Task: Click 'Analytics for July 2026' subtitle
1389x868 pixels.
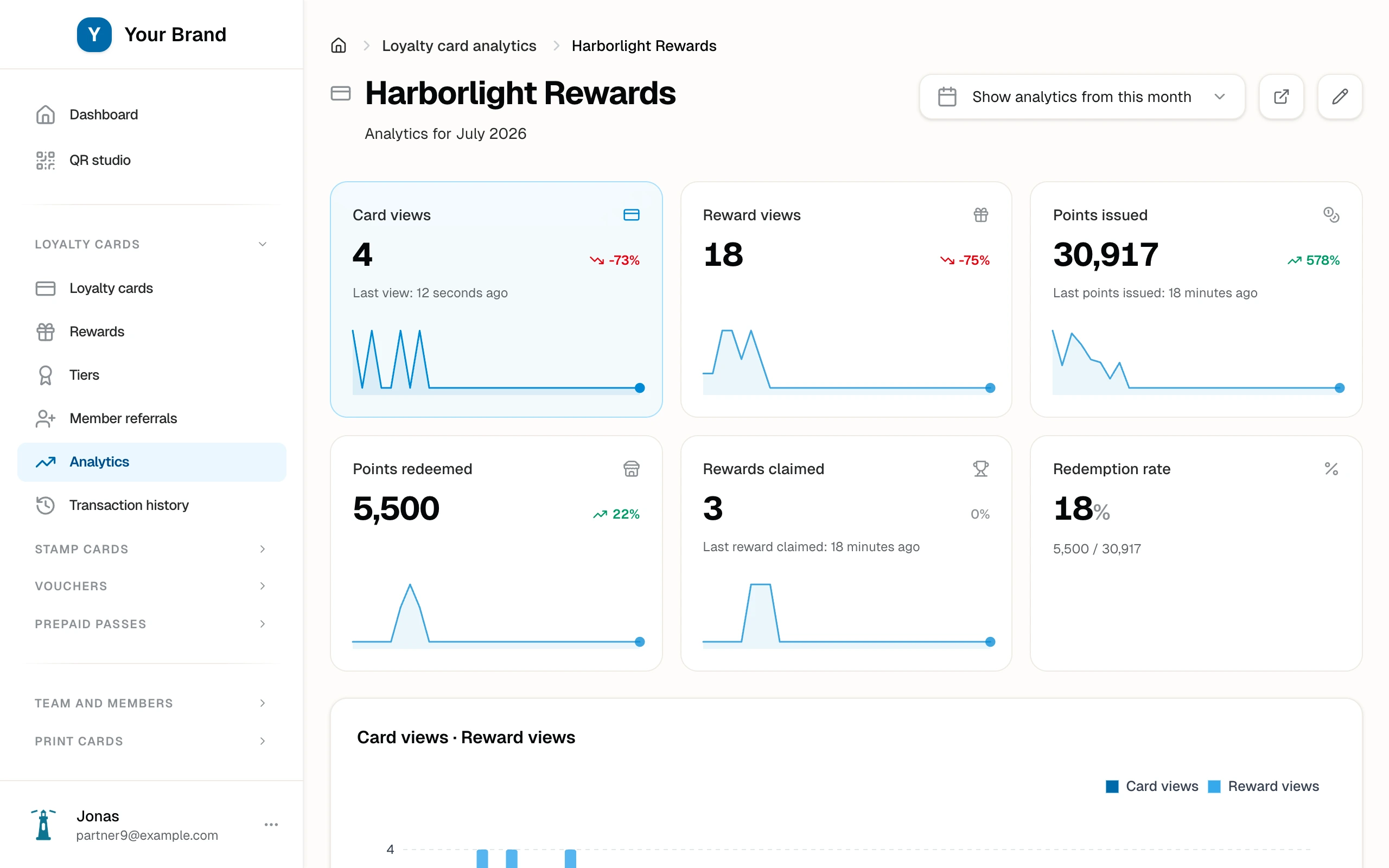Action: (x=445, y=134)
